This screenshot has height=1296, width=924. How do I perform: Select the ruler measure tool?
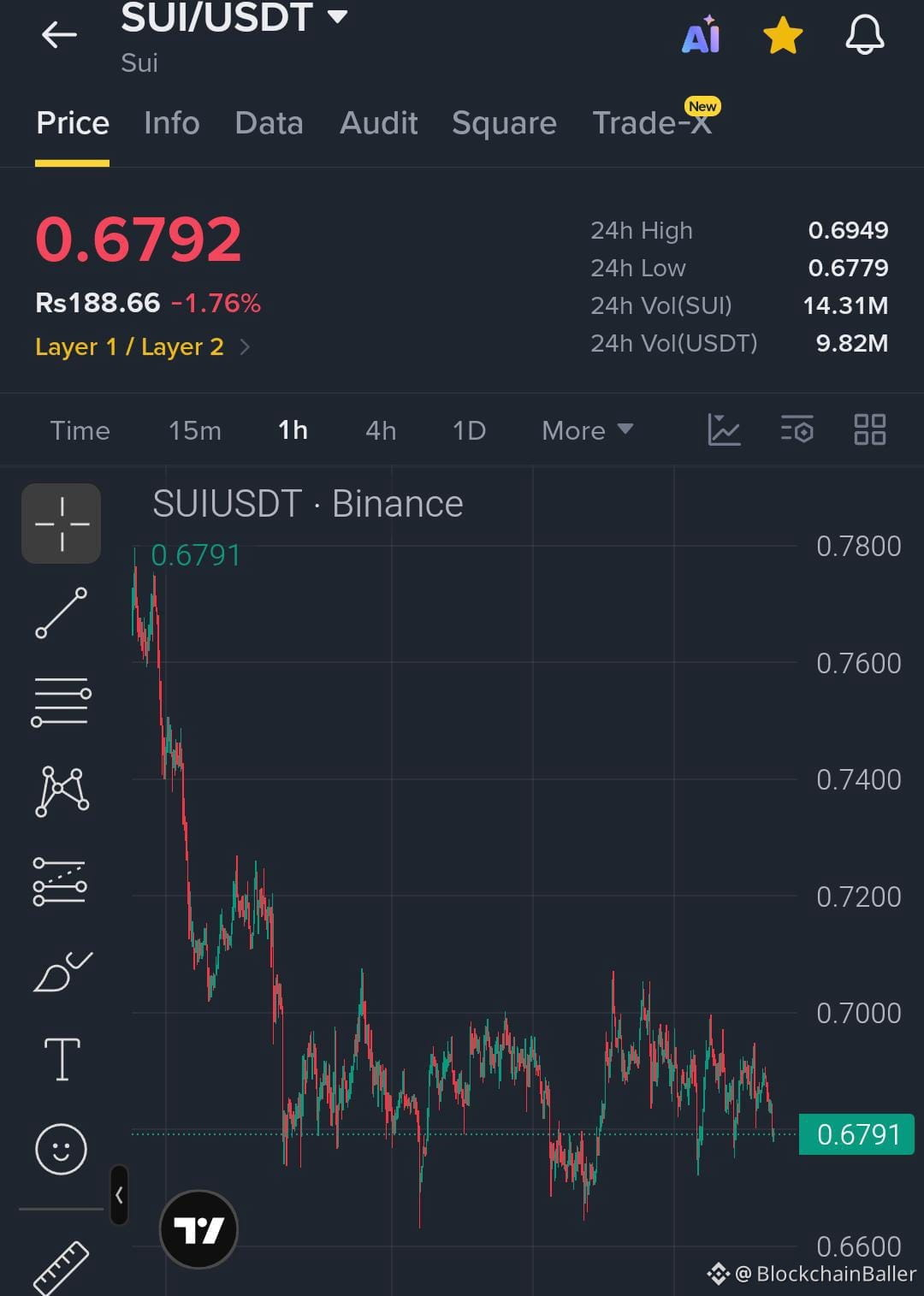point(62,1268)
